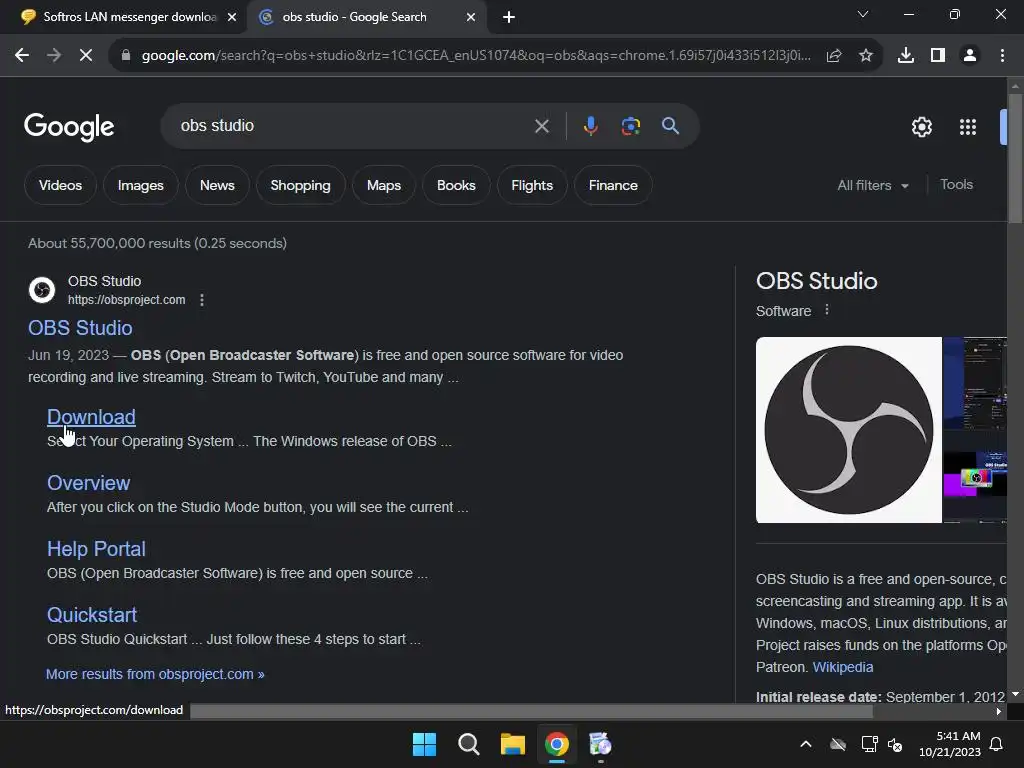
Task: Open more options next to Software label
Action: [827, 310]
